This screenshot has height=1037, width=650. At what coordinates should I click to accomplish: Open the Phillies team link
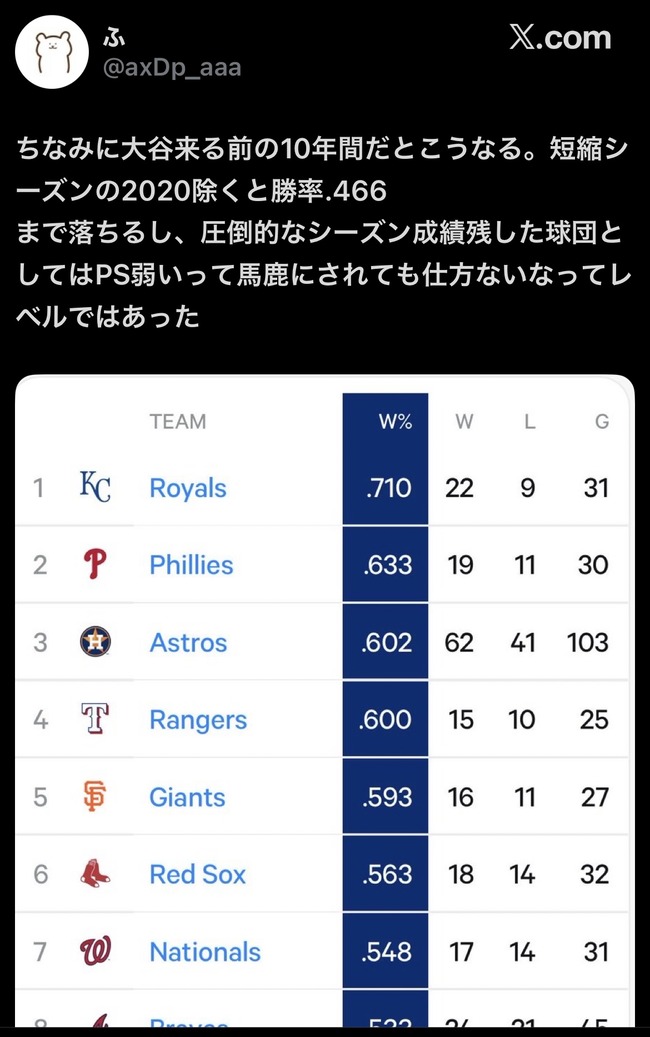click(x=191, y=565)
